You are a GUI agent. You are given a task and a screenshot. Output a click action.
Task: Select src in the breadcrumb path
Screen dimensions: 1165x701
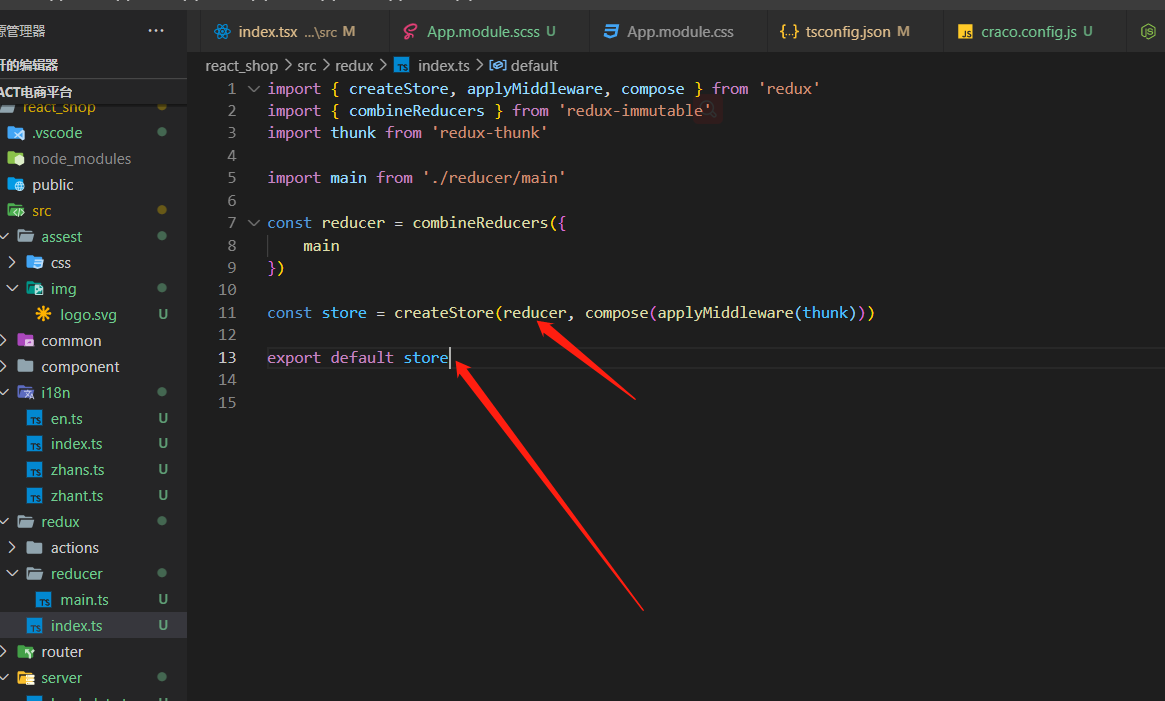tap(307, 65)
